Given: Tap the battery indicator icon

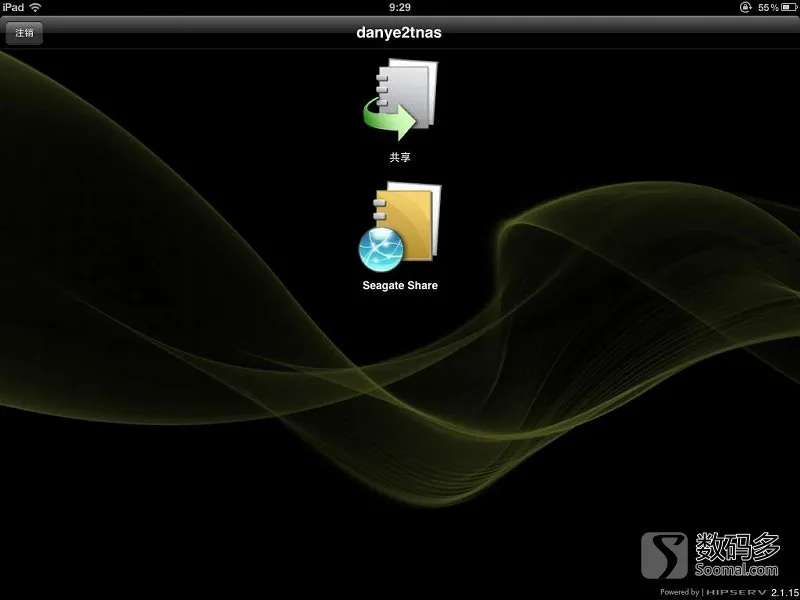Looking at the screenshot, I should 790,7.
